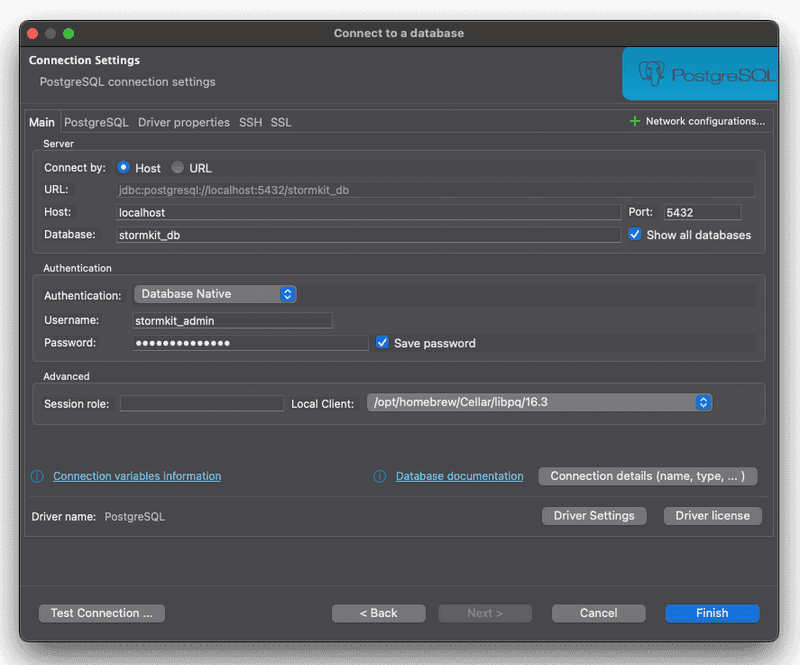Focus the Port input field
The image size is (800, 665).
(702, 212)
